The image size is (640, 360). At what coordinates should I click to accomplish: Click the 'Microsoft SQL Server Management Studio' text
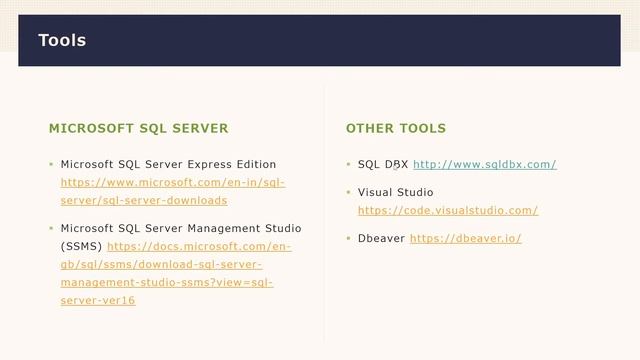point(181,228)
